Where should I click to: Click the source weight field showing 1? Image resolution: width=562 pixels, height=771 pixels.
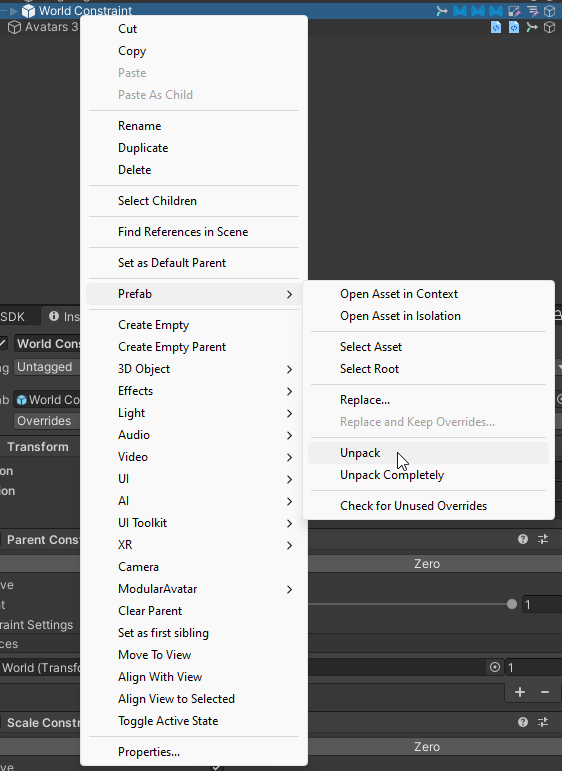coord(533,667)
